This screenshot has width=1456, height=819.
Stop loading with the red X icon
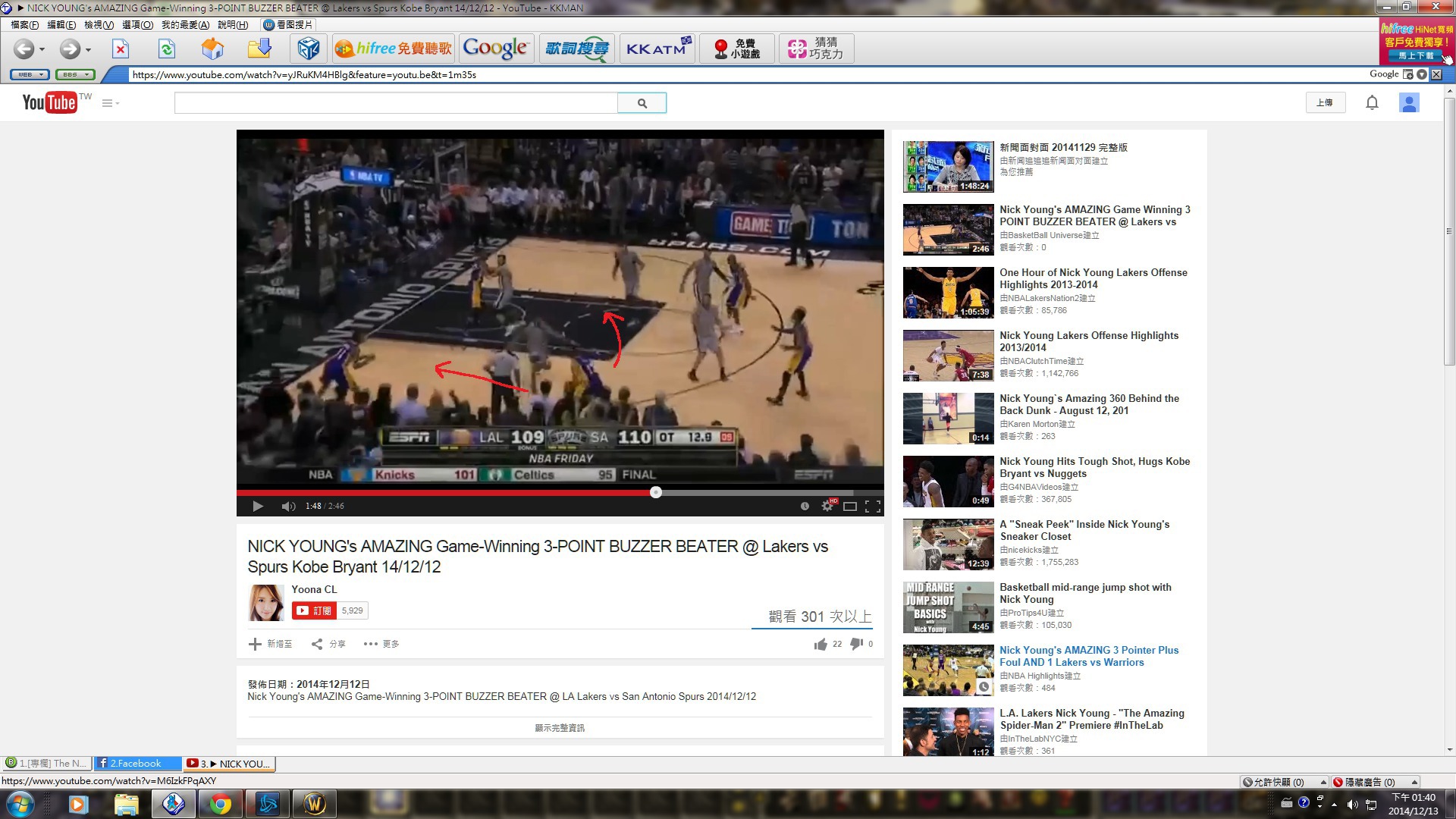coord(121,49)
